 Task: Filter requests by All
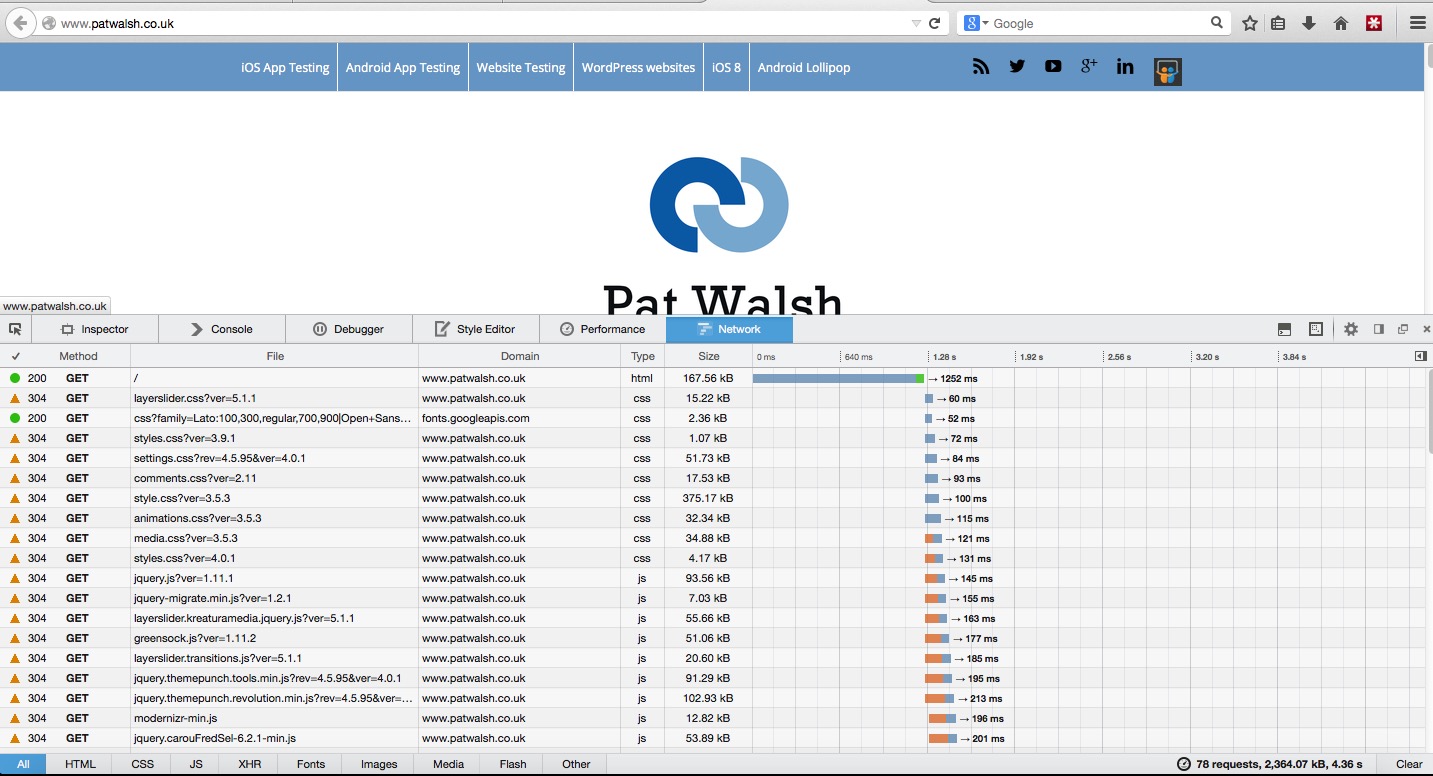coord(23,764)
